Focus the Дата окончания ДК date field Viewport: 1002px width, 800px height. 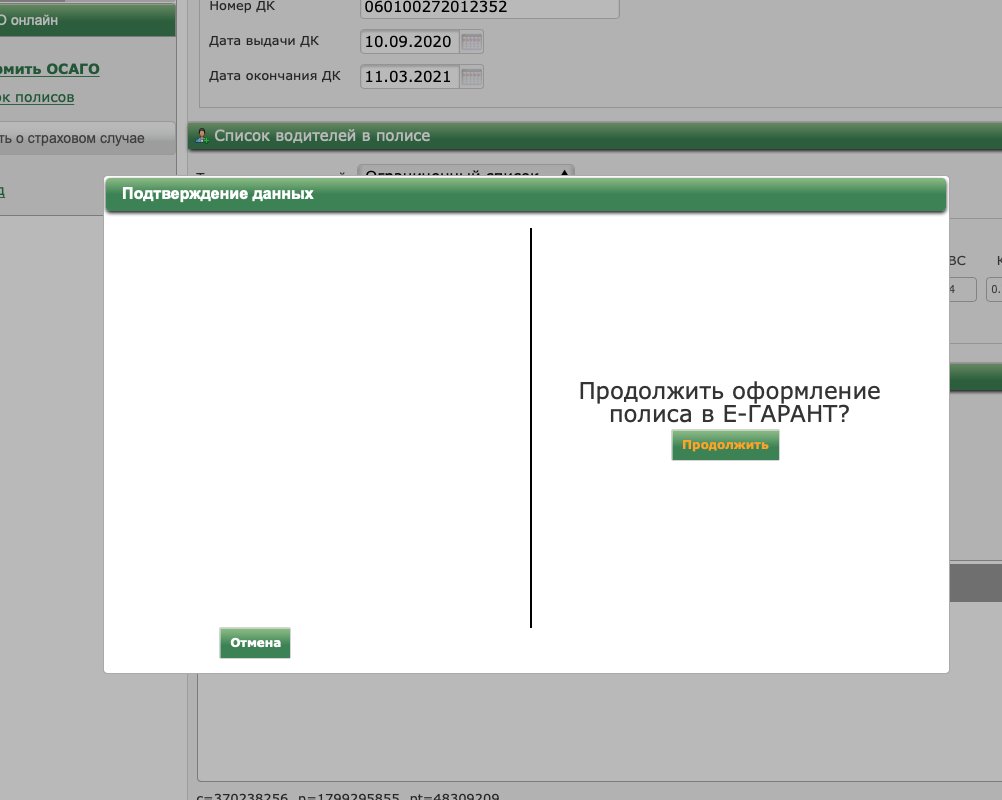(x=410, y=77)
